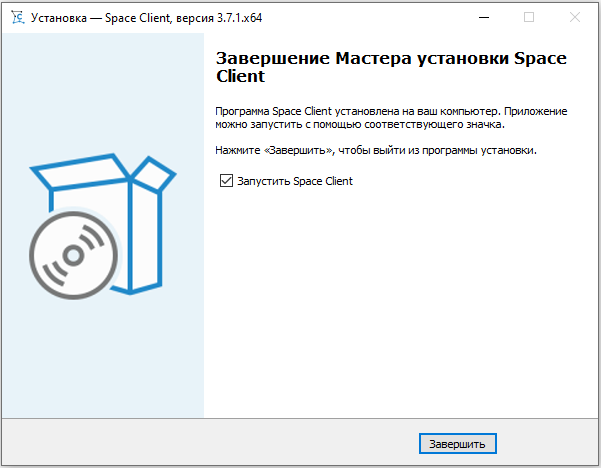Uncheck the Запустить Space Client checkbox

tap(226, 181)
